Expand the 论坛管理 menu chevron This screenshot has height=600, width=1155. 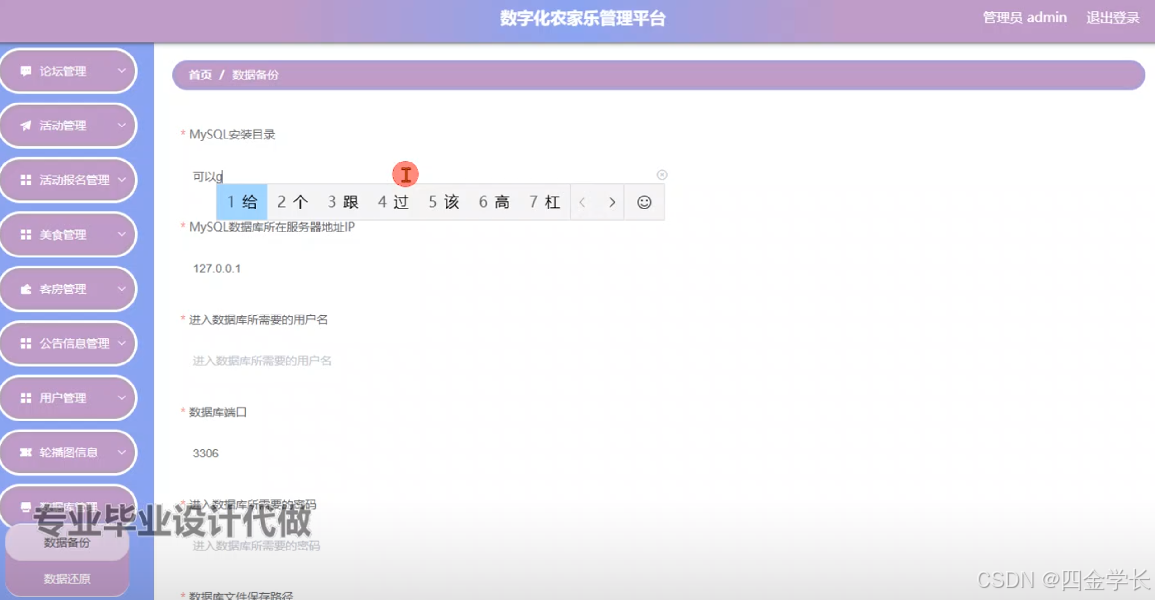(122, 71)
